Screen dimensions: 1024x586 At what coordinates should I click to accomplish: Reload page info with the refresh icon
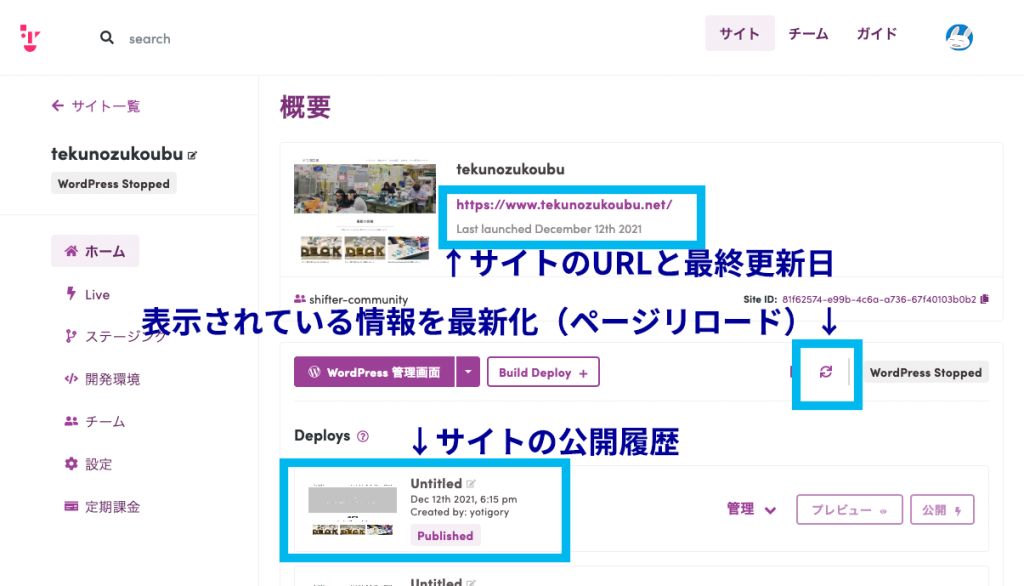[x=825, y=372]
